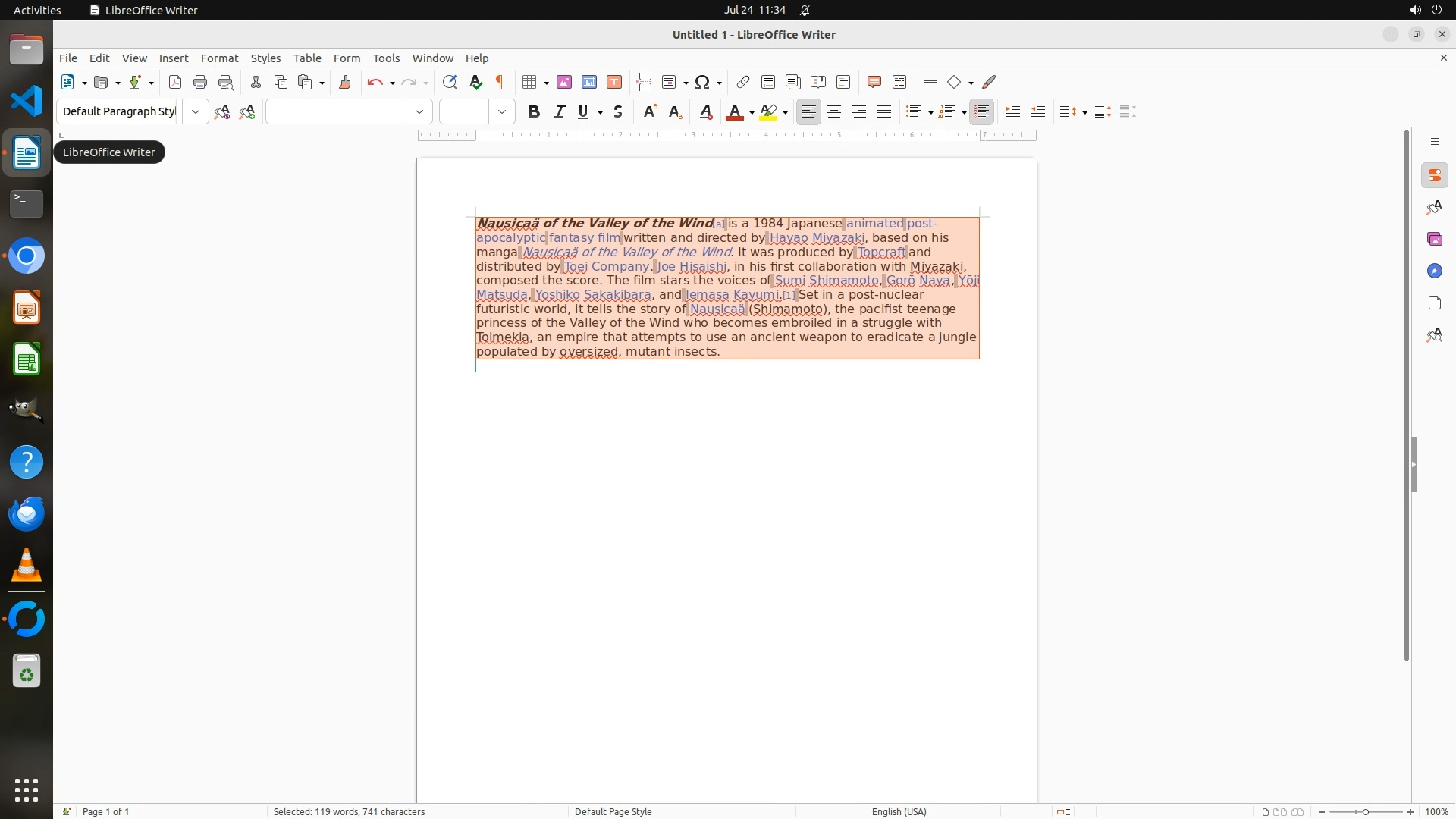Toggle Bold formatting
The width and height of the screenshot is (1456, 819).
click(x=534, y=111)
